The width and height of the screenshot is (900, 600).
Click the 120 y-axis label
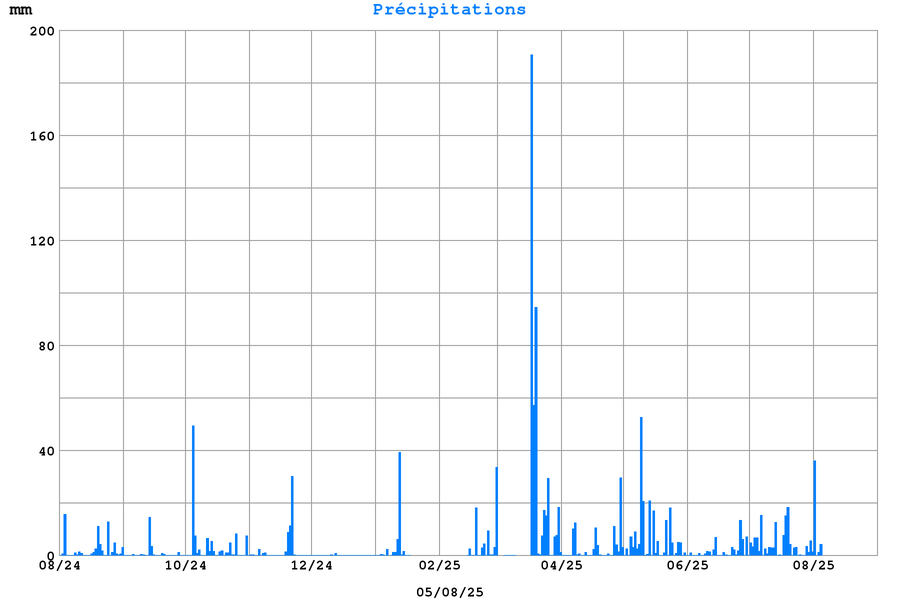pyautogui.click(x=43, y=241)
